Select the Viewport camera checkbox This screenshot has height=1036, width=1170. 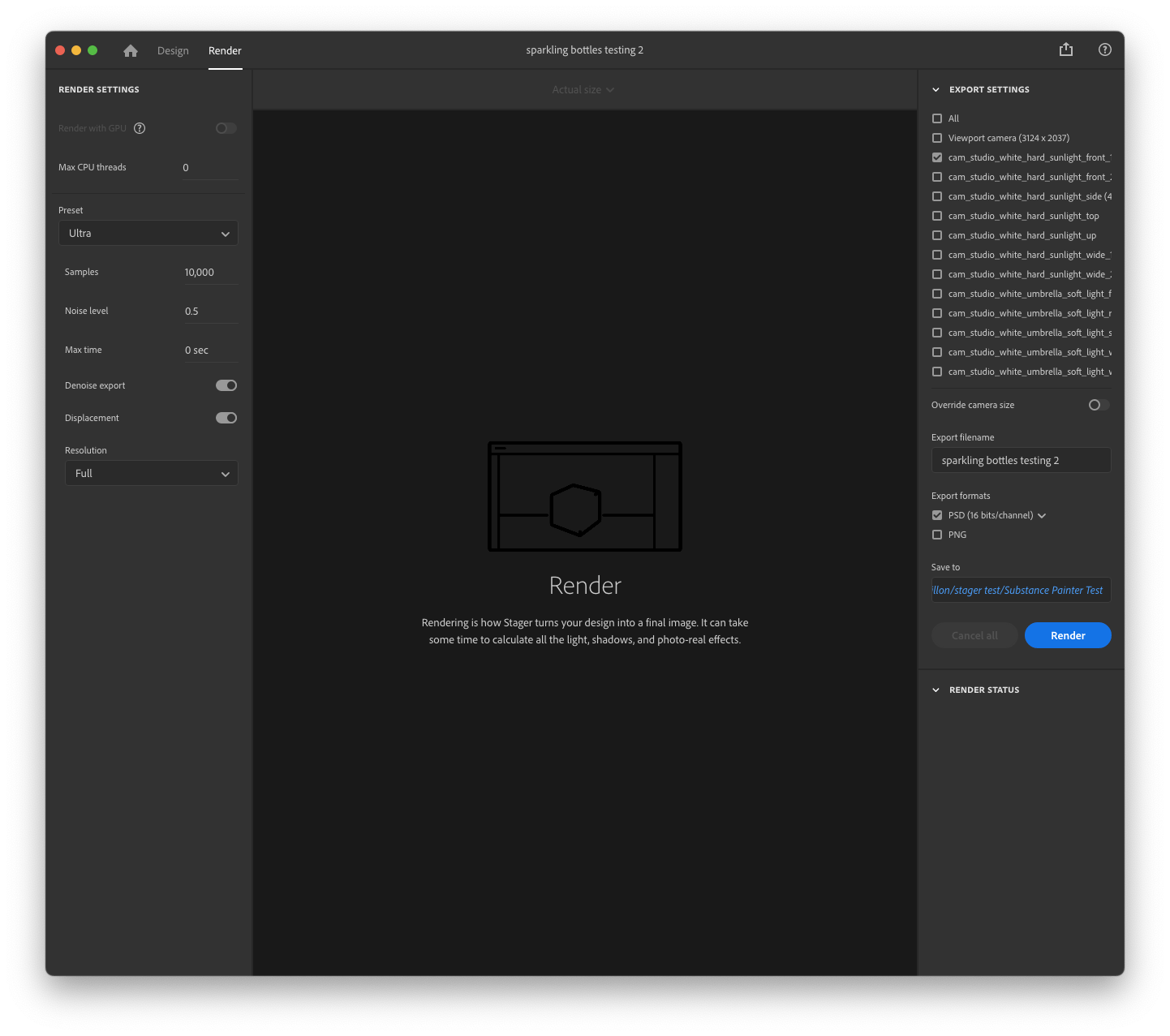click(937, 138)
